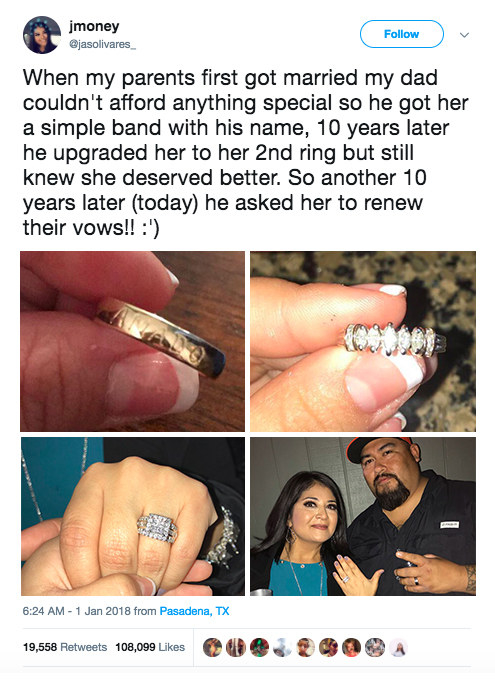Click the Follow button
Viewport: 495px width, 683px height.
(401, 34)
